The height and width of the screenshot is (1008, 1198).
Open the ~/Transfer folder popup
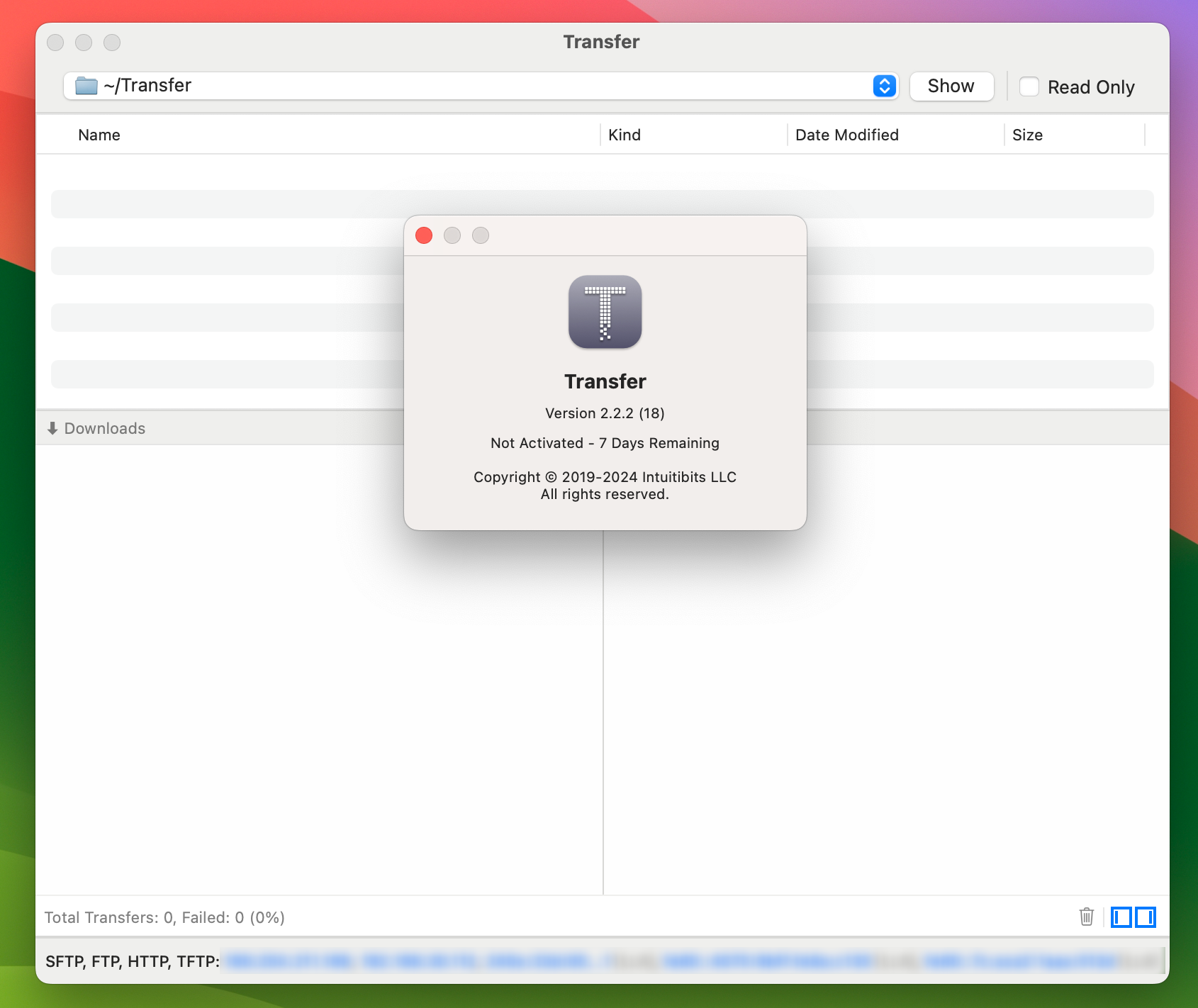(481, 86)
